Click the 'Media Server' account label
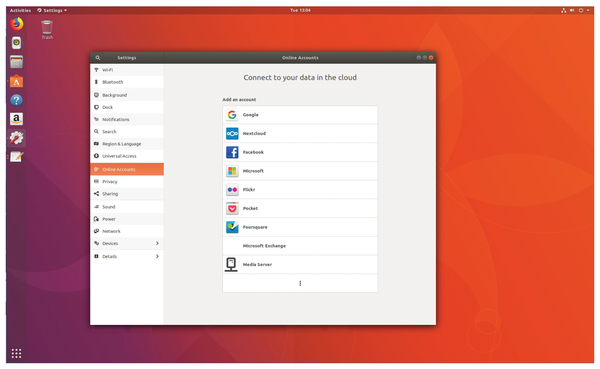This screenshot has height=369, width=600. click(x=257, y=265)
